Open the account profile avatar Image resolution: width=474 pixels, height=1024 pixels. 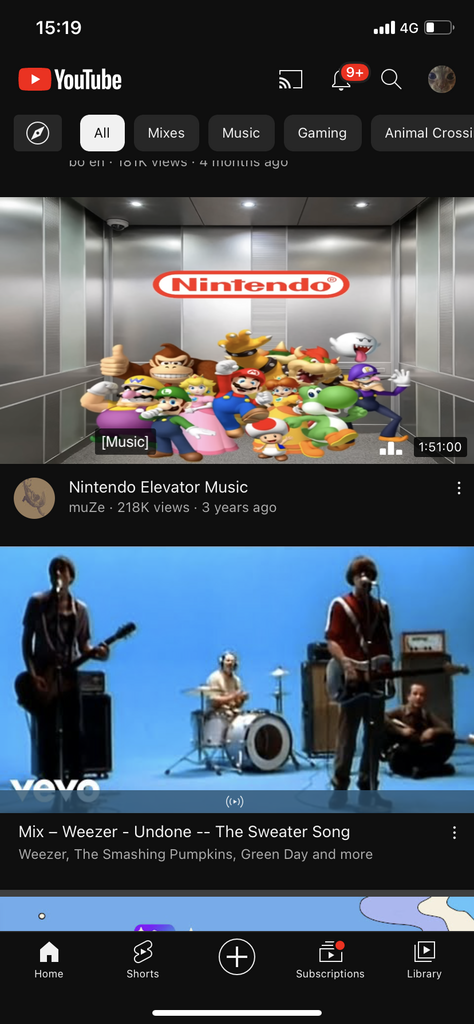(x=441, y=80)
